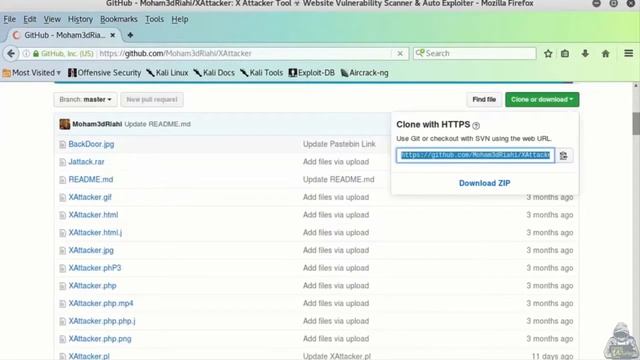The width and height of the screenshot is (640, 360).
Task: Select the GitHub - Moham3dRia... tab
Action: point(64,35)
